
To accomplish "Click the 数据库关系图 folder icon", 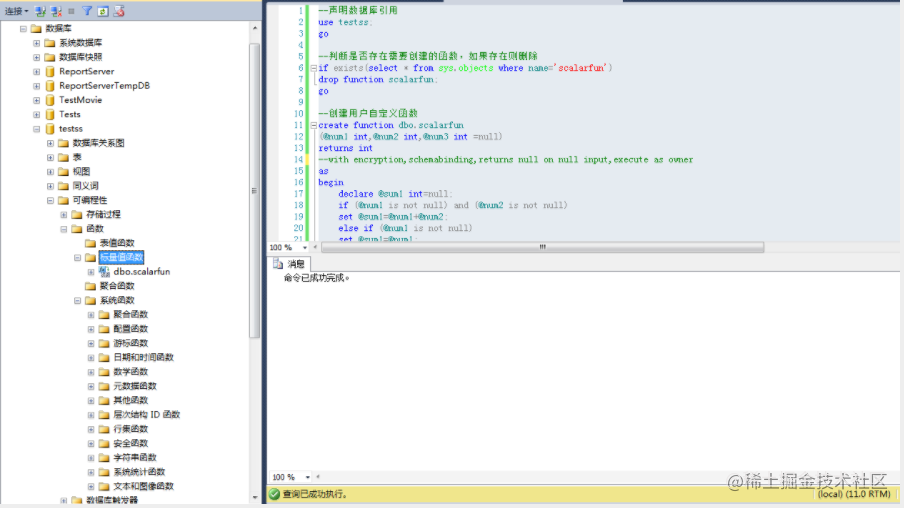I will 63,143.
